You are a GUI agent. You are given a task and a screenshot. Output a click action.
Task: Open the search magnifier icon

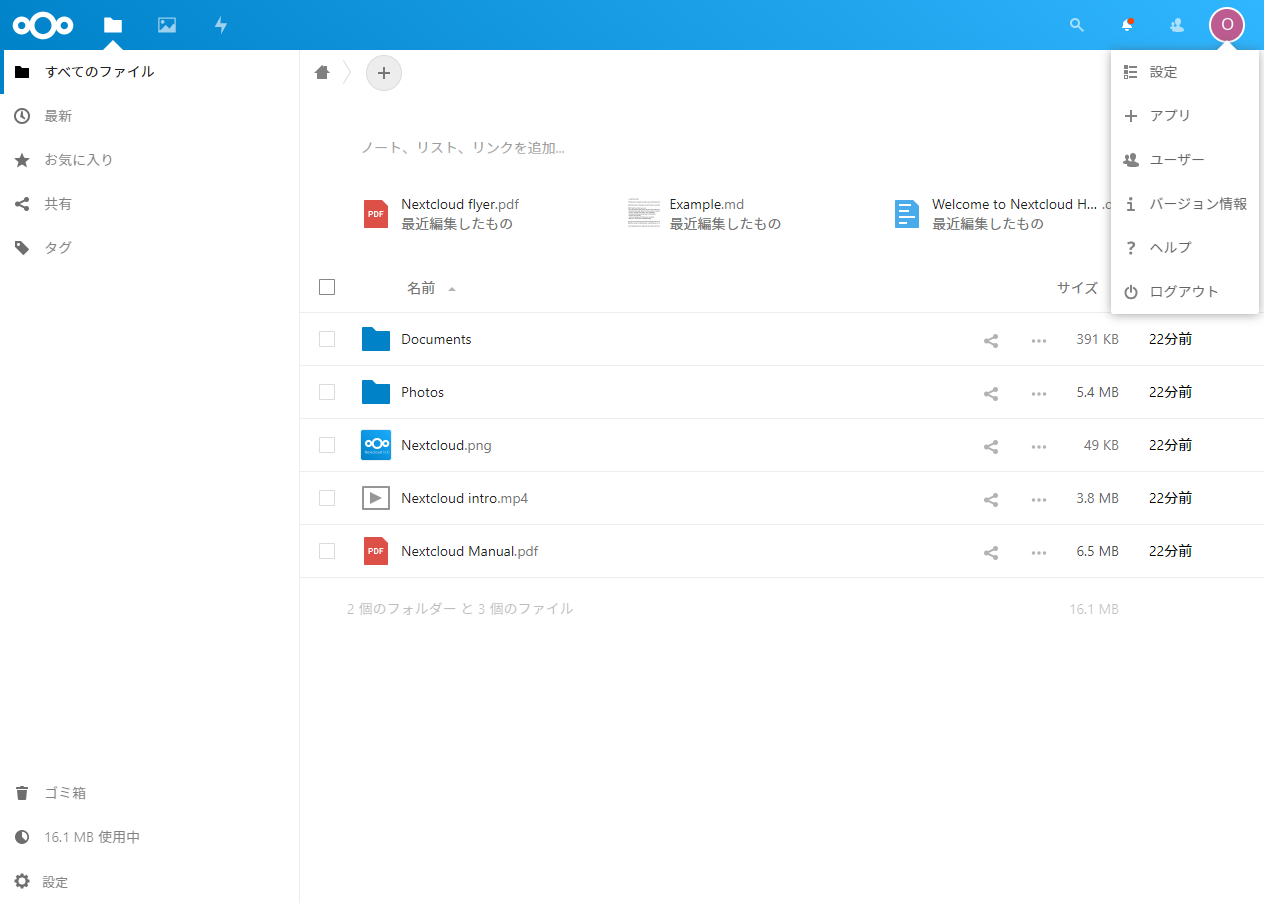click(1077, 25)
